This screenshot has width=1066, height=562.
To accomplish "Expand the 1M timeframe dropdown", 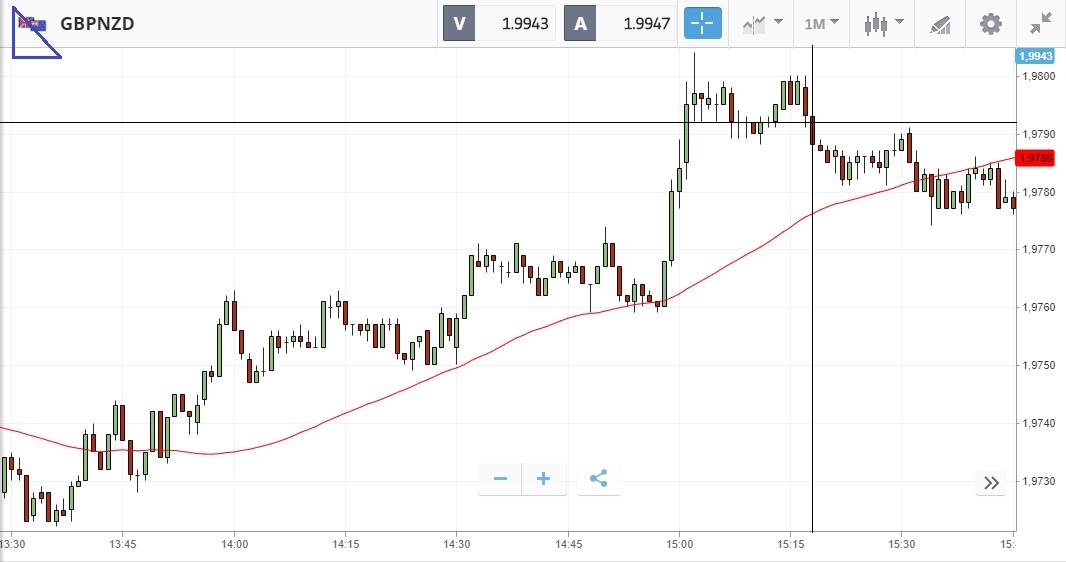I will coord(821,23).
